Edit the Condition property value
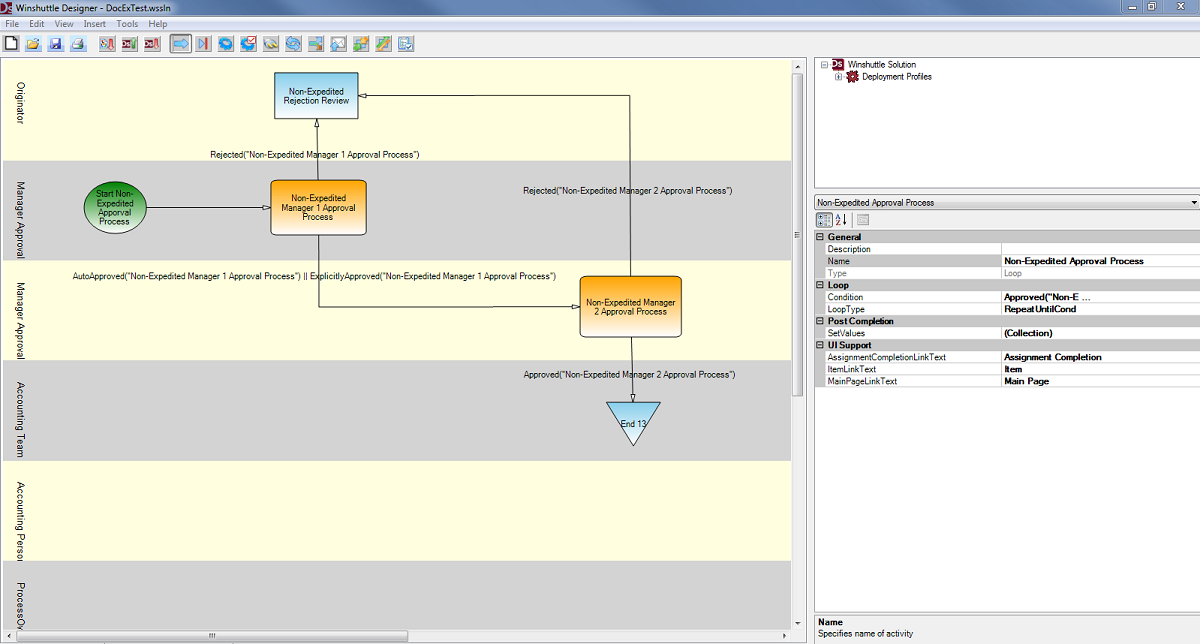The width and height of the screenshot is (1200, 644). [1100, 297]
